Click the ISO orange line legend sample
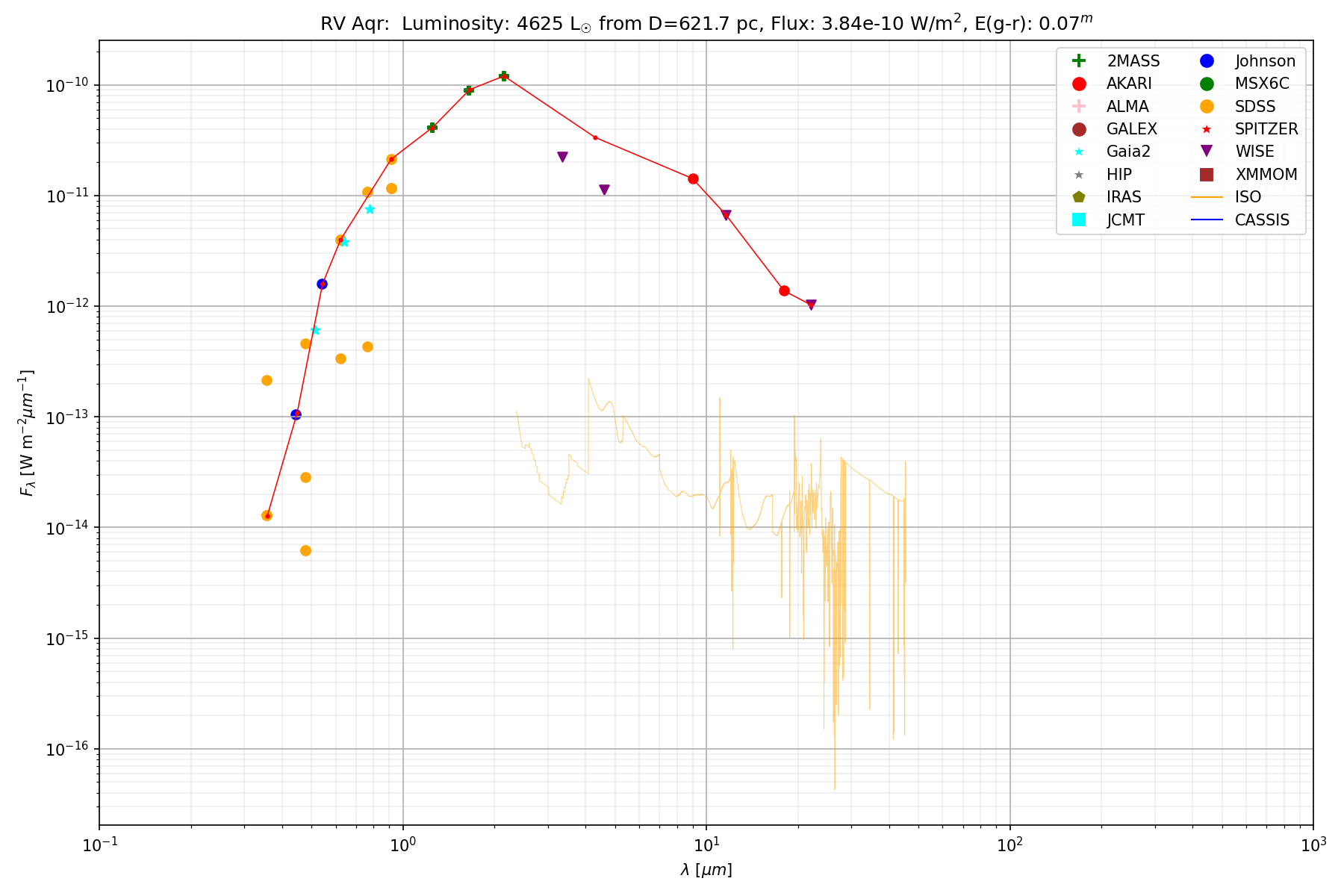 (1206, 197)
